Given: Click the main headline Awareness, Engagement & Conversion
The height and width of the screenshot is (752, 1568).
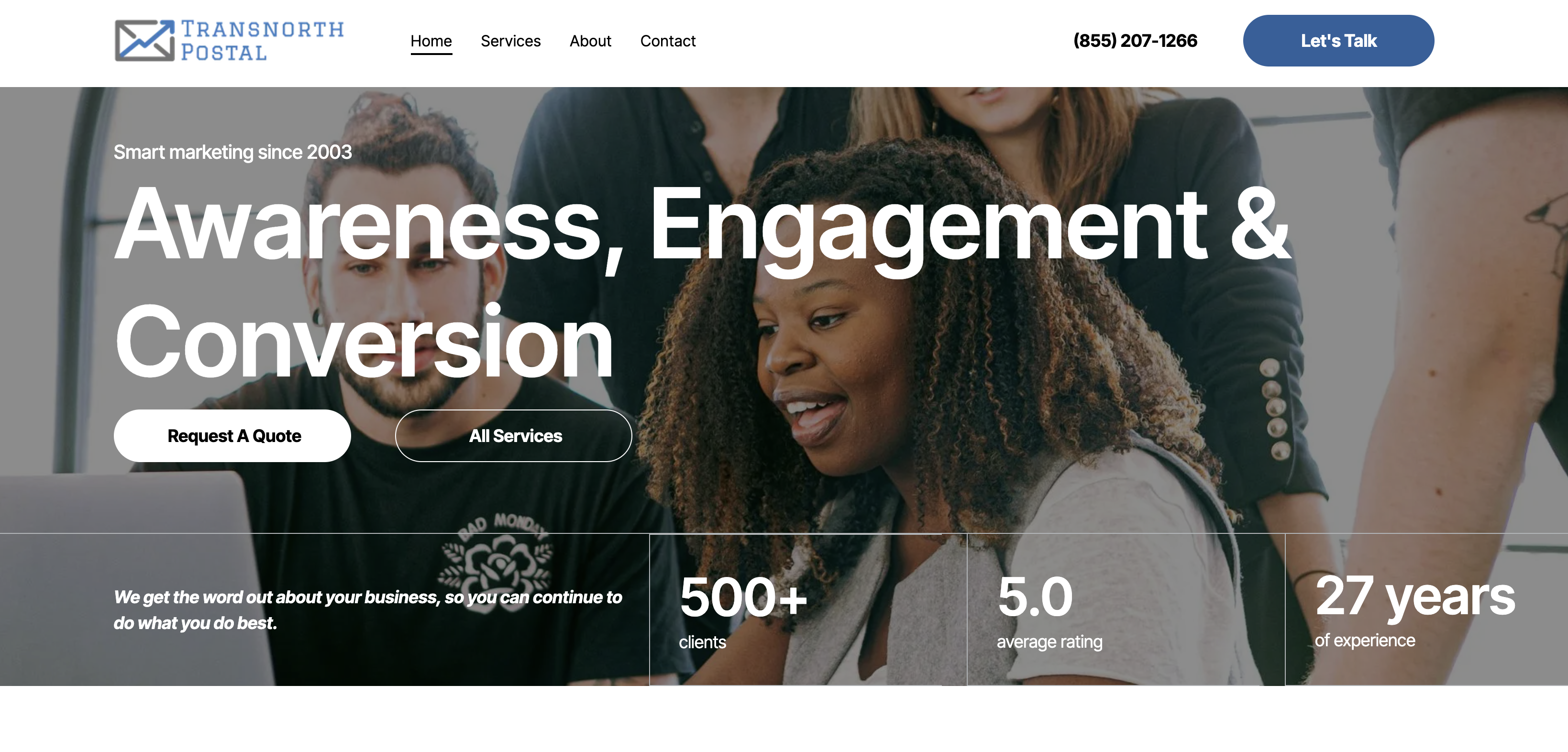Looking at the screenshot, I should pyautogui.click(x=702, y=282).
